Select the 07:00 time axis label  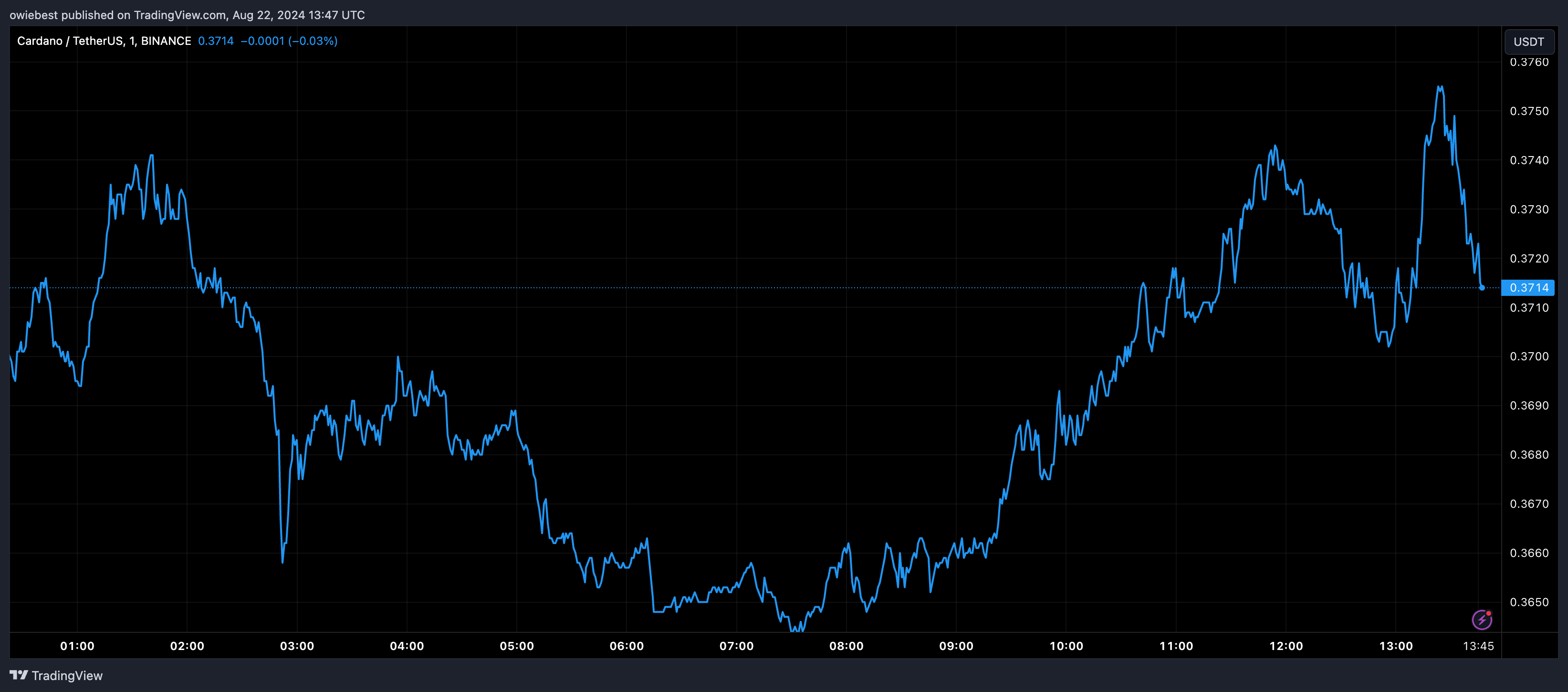(x=737, y=646)
